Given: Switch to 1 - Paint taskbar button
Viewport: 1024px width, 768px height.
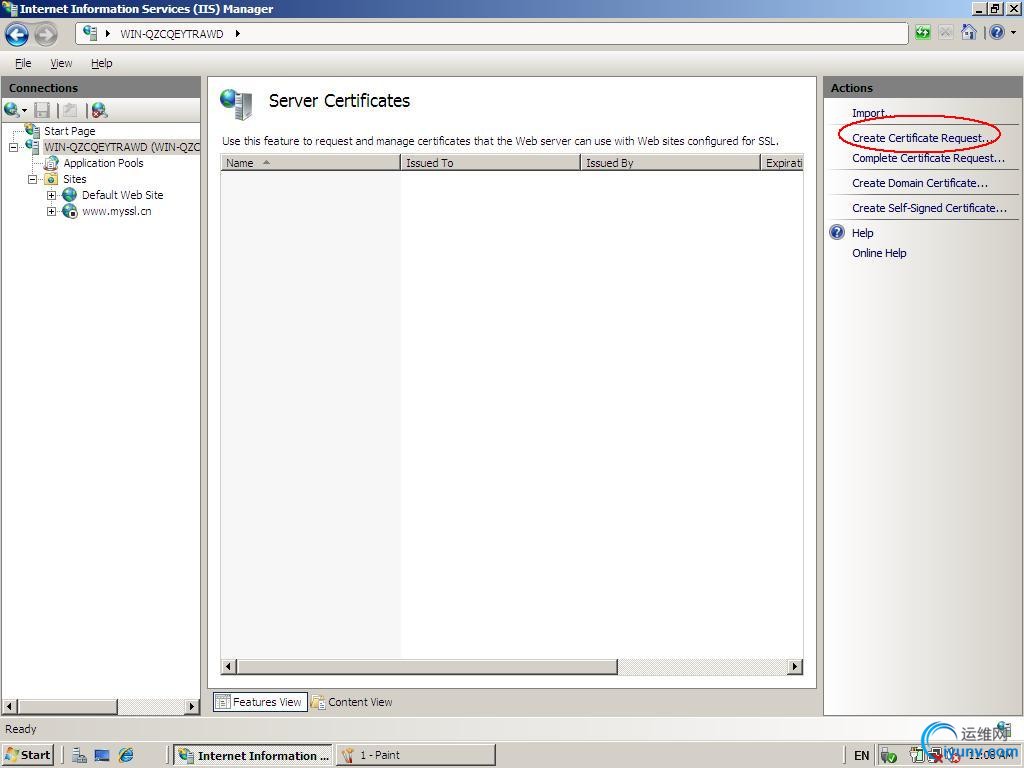Looking at the screenshot, I should tap(416, 755).
